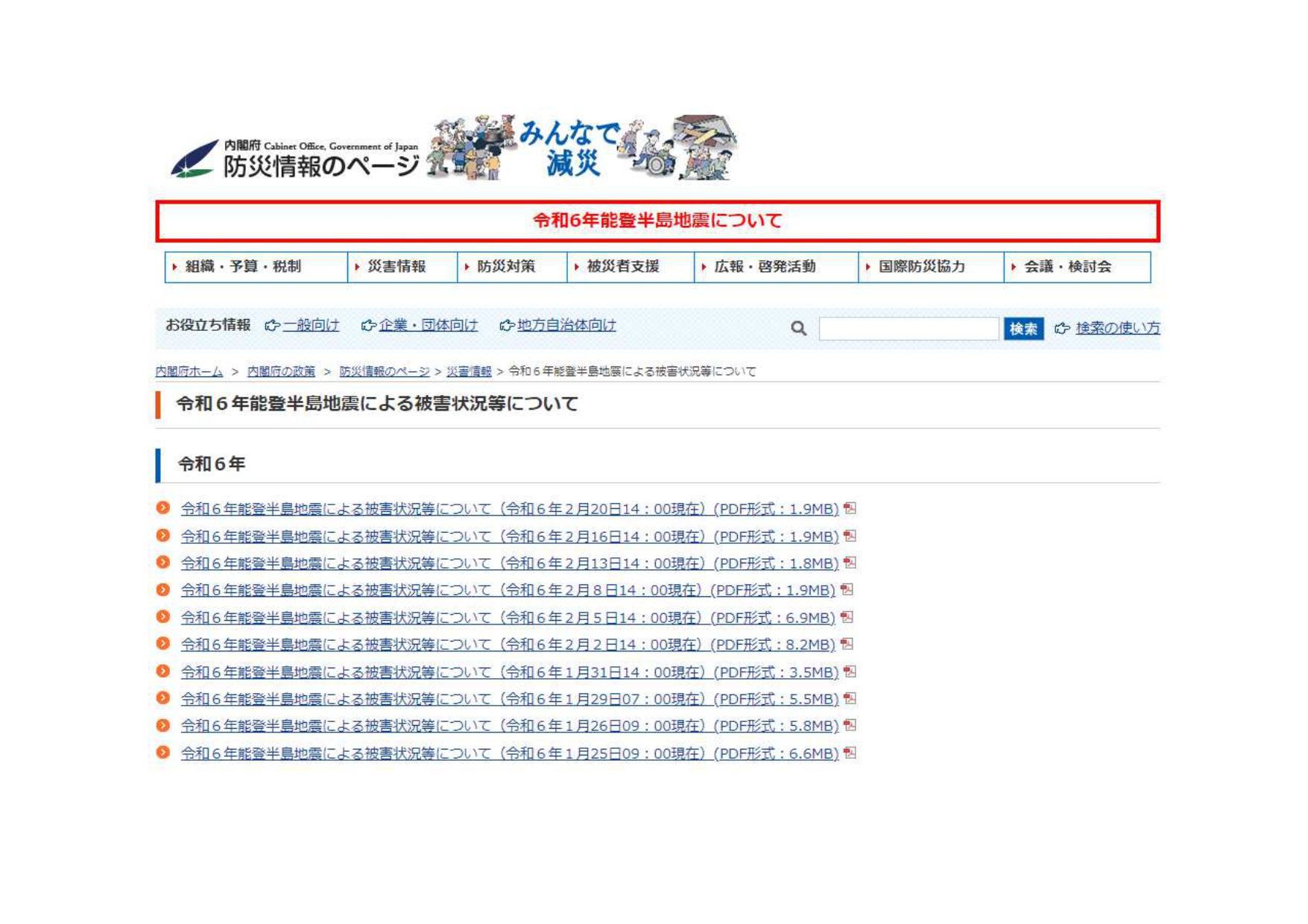Screen dimensions: 1308x924
Task: Click the PDF icon after the 2月16日 link
Action: pos(850,536)
